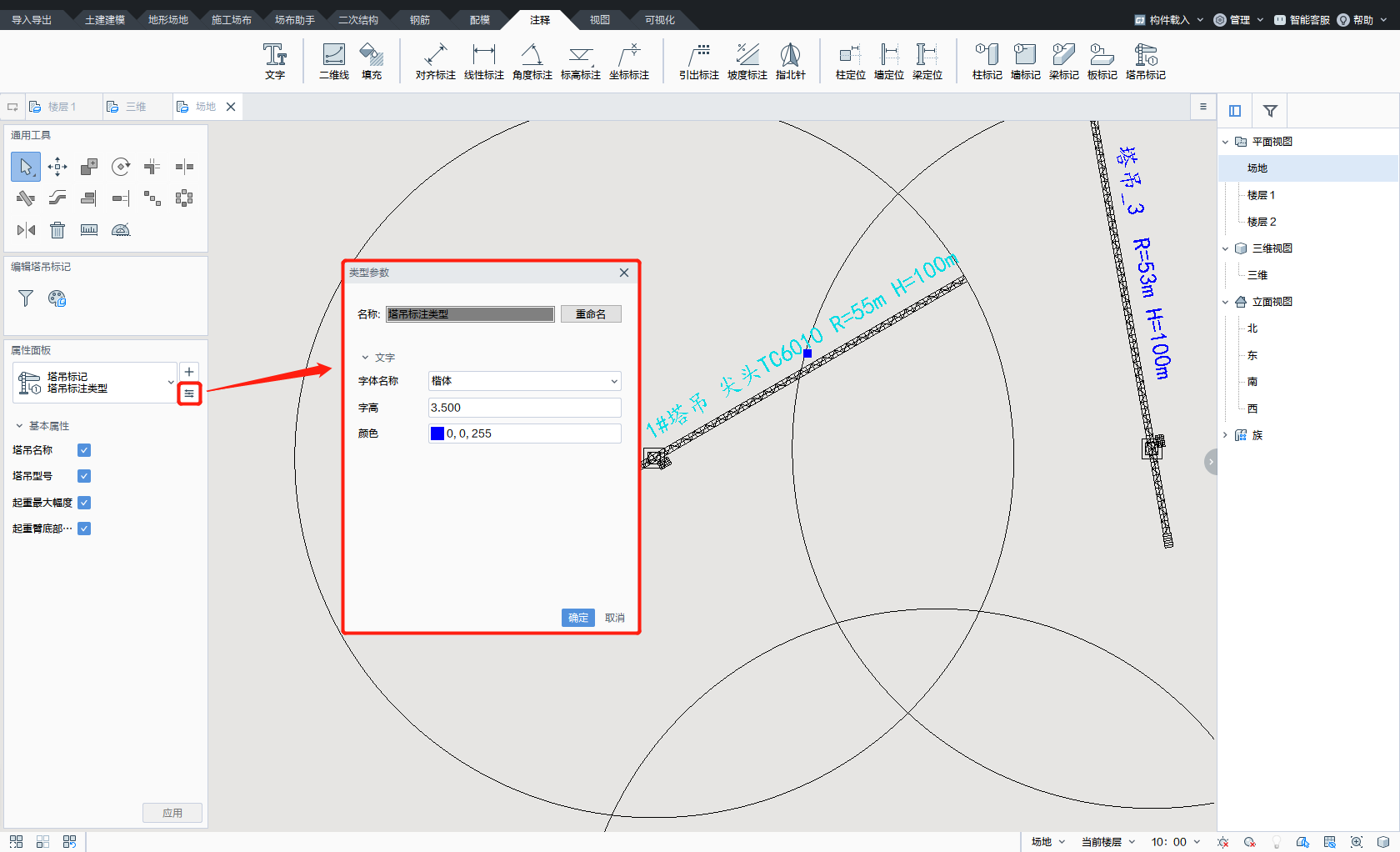Toggle 起重臂底部 checkbox
This screenshot has width=1400, height=852.
click(84, 529)
